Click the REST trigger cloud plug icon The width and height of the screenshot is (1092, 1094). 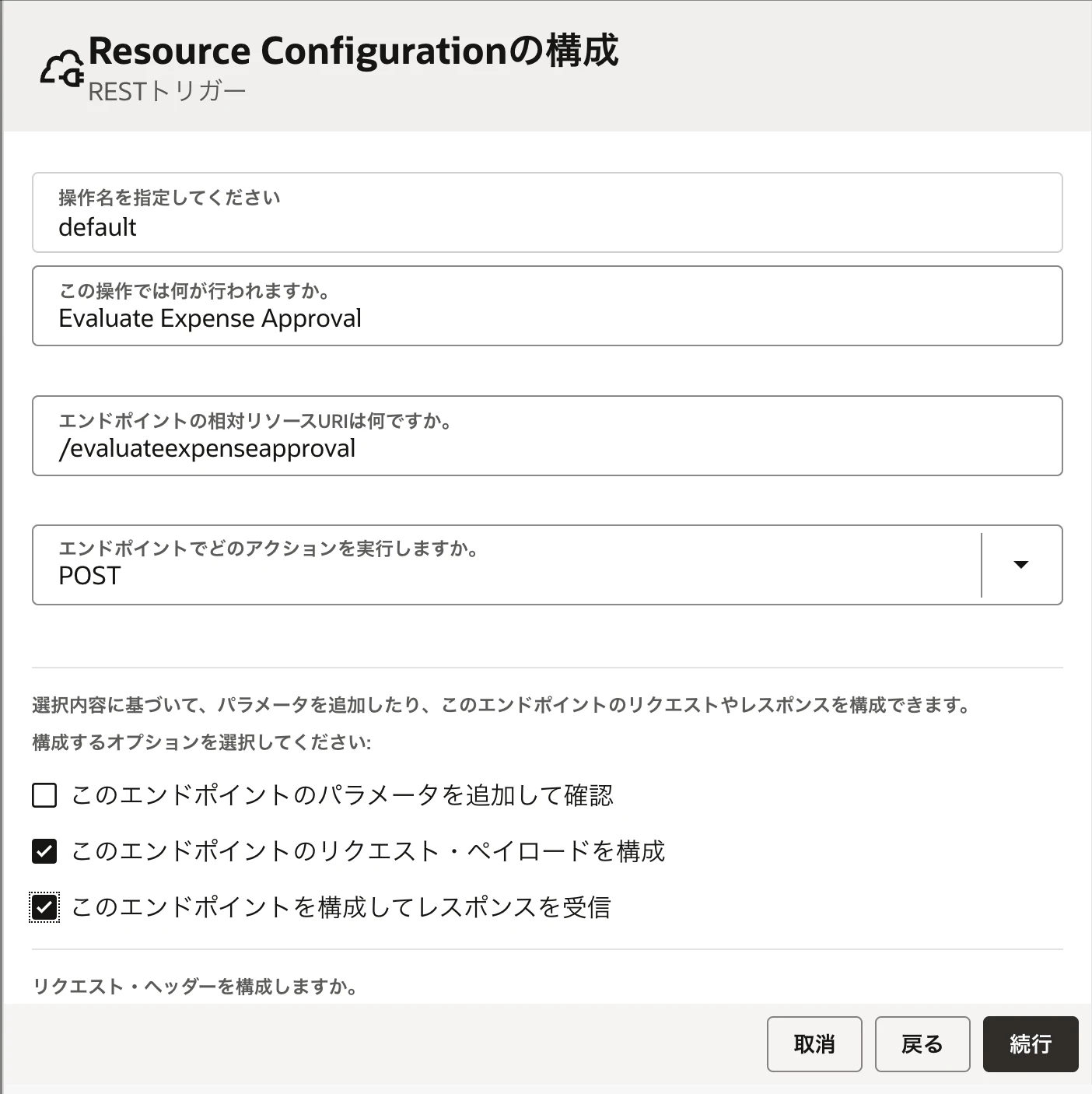[x=62, y=70]
